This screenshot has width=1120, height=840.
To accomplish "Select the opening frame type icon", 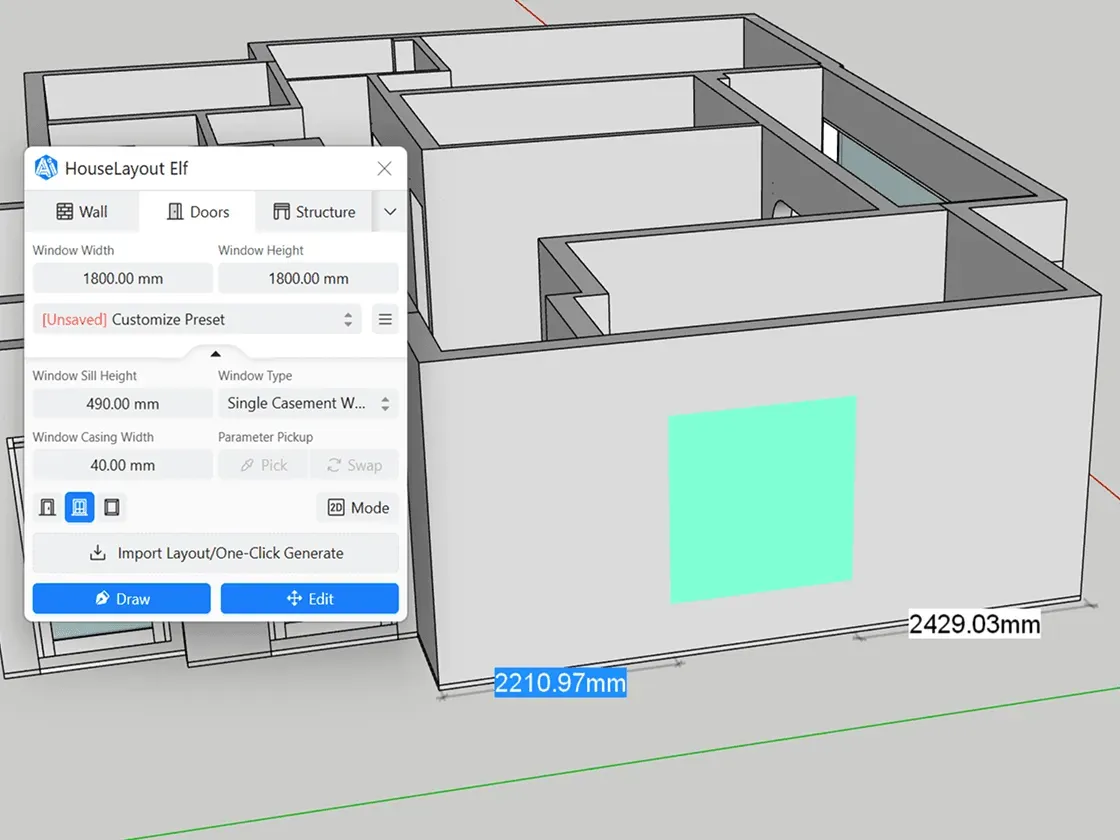I will [x=112, y=507].
